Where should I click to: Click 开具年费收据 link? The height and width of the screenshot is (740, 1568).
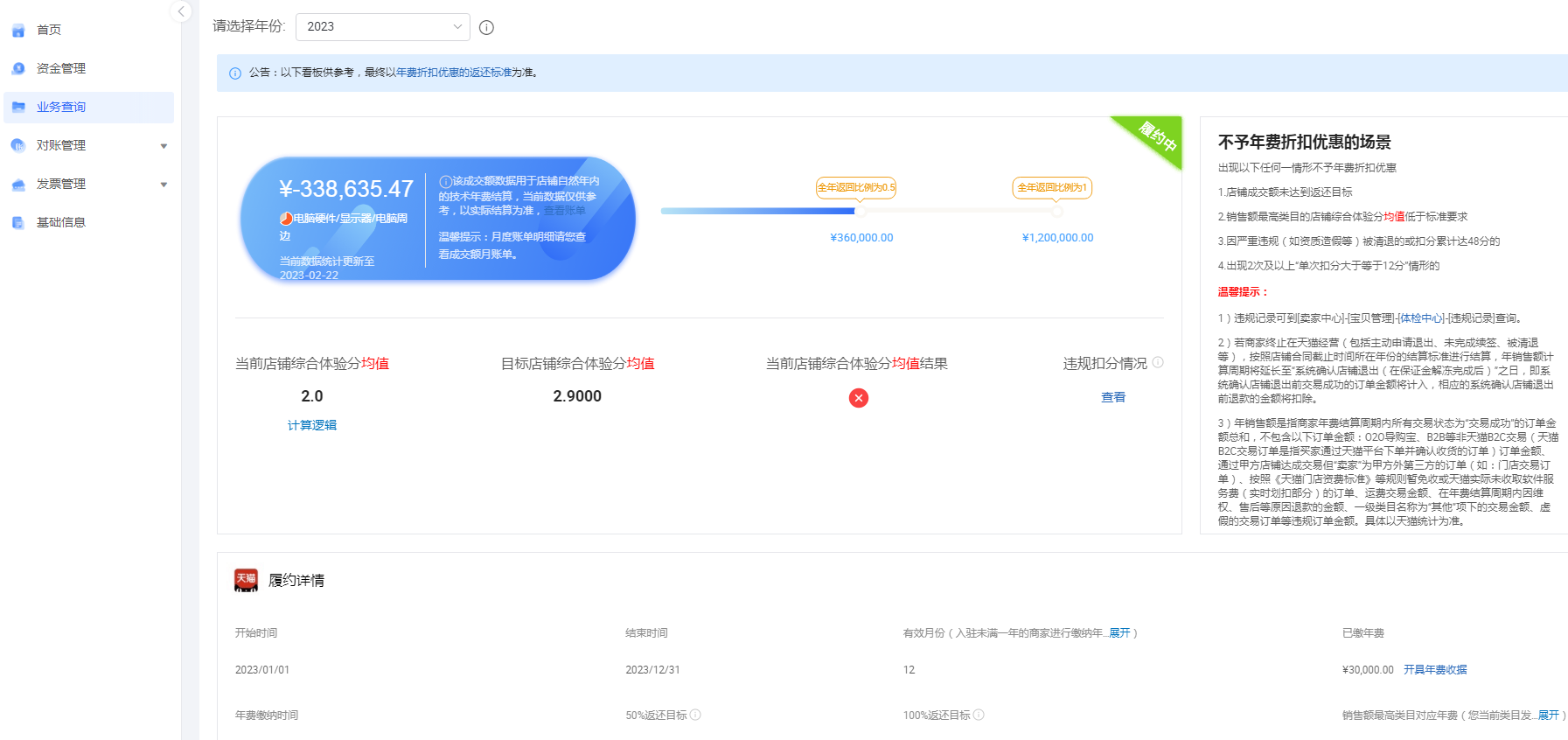(1435, 670)
